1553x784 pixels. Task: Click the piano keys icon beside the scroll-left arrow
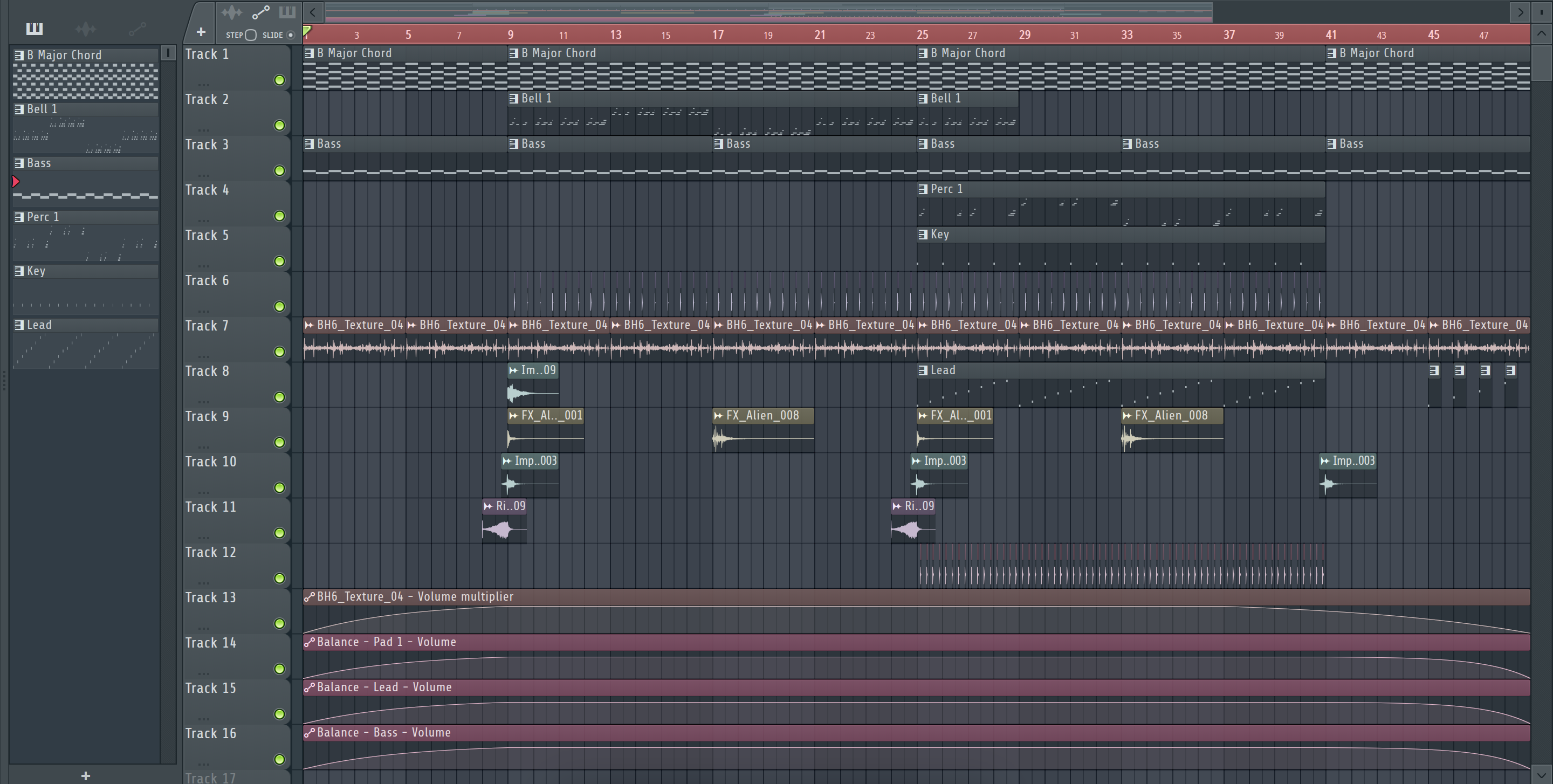(287, 12)
